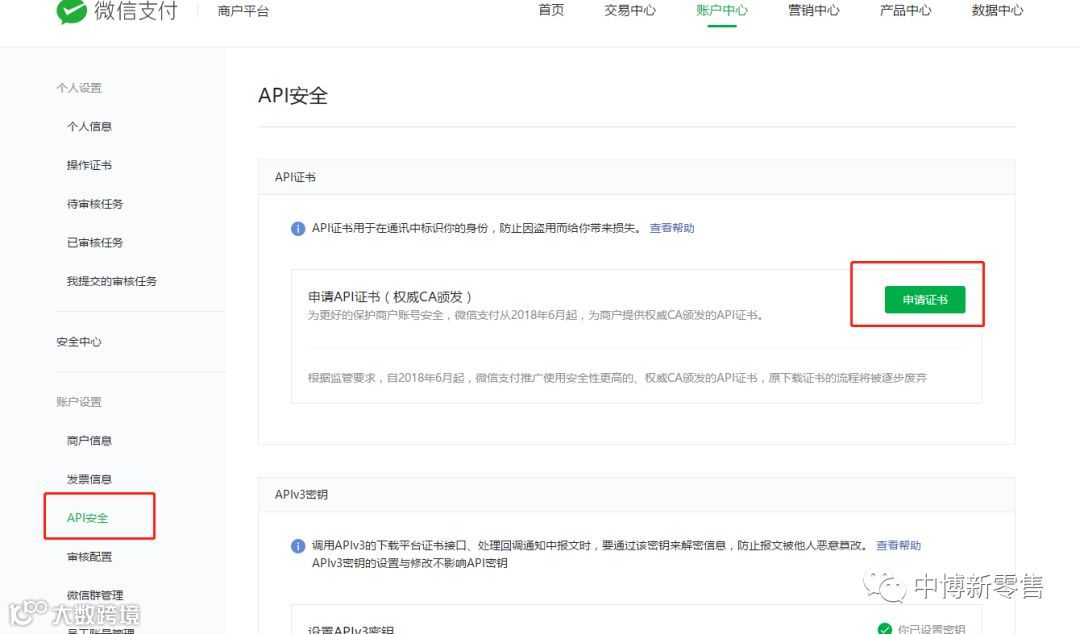Select 操作证书 in sidebar
The height and width of the screenshot is (634, 1080).
pos(89,165)
